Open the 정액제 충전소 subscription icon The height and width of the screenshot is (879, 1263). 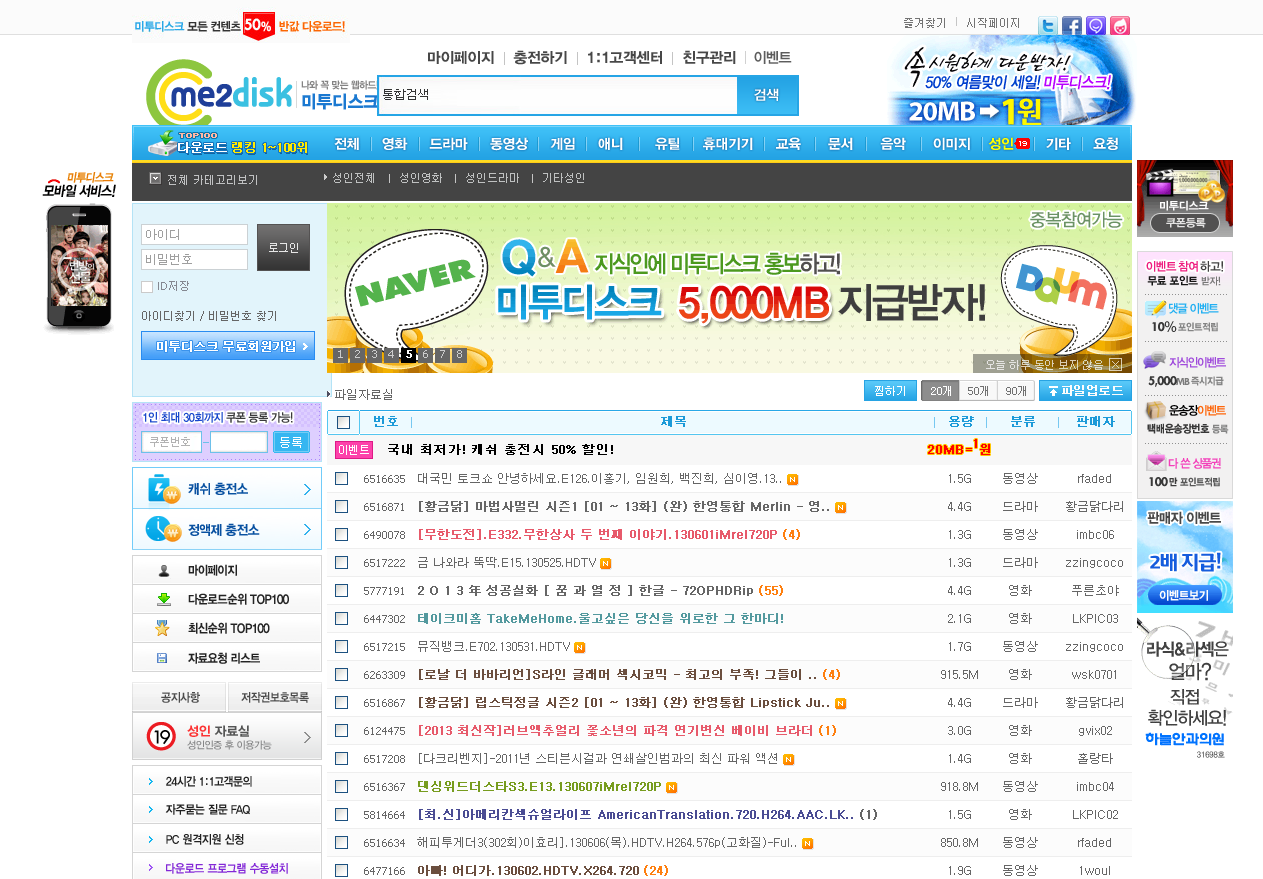[162, 529]
